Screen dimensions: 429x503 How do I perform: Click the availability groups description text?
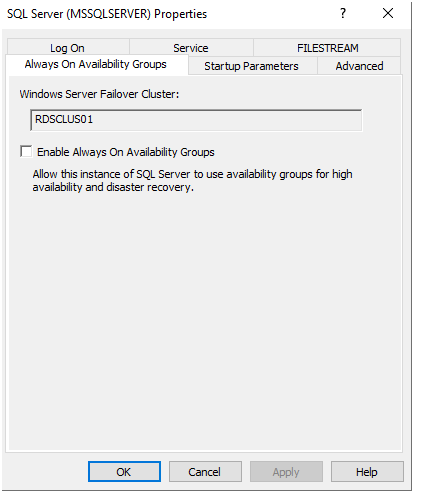click(x=192, y=180)
